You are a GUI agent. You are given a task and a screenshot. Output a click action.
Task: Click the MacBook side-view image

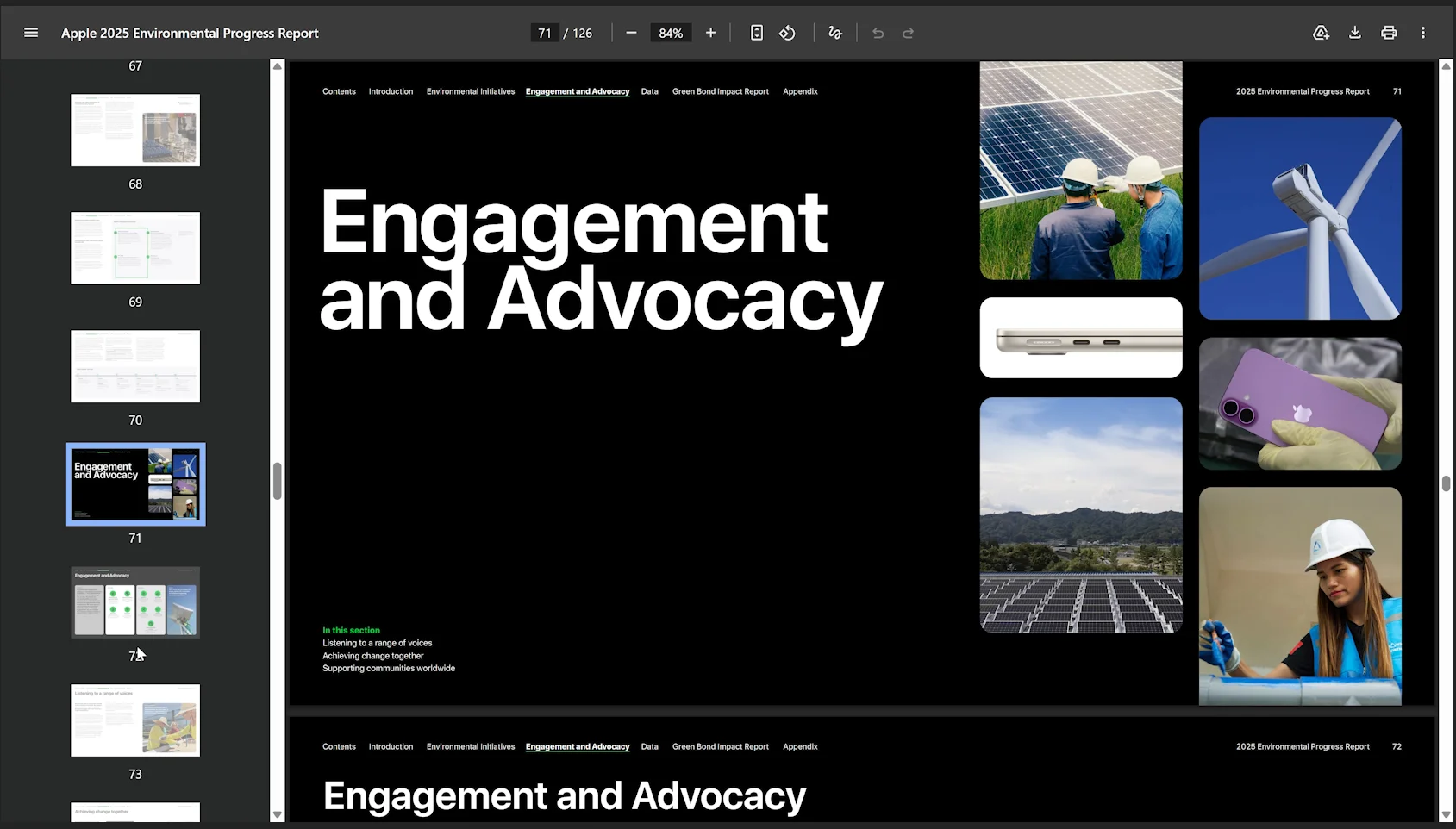(1081, 338)
